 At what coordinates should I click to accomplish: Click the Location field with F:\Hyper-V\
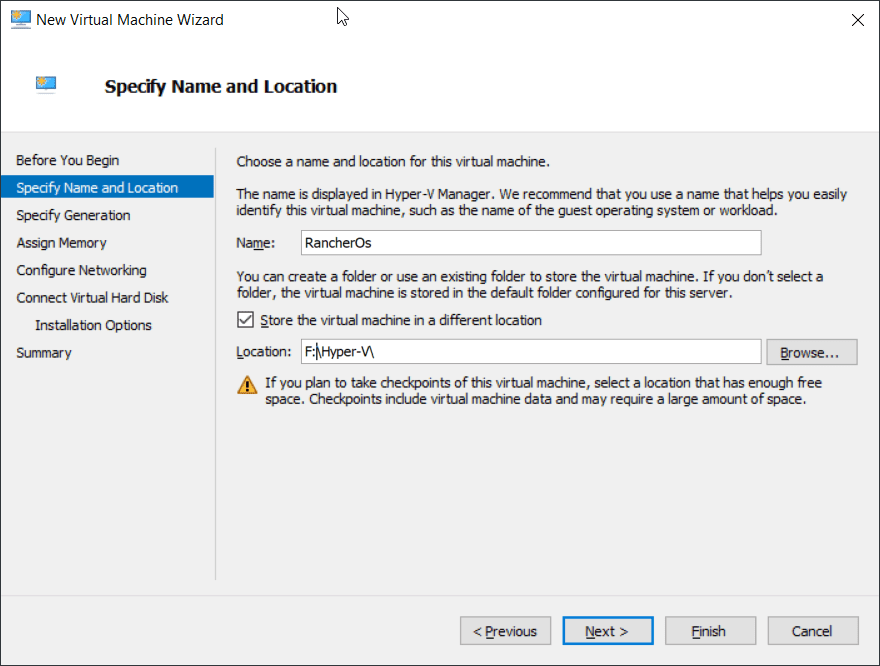point(531,352)
